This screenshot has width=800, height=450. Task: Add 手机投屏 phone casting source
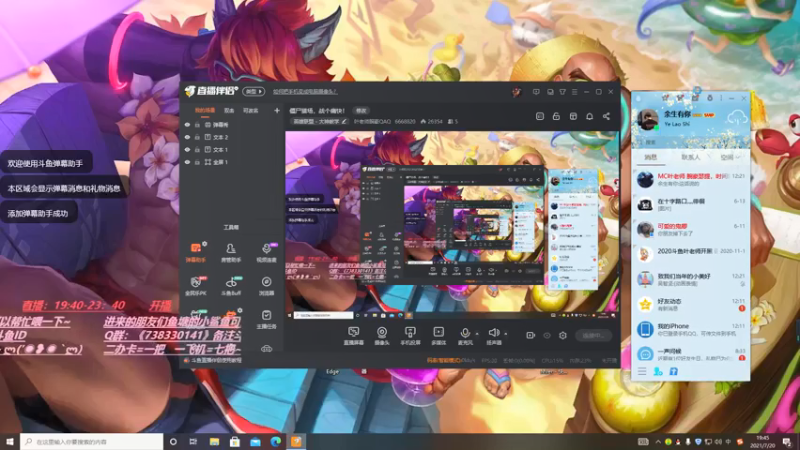coord(410,336)
